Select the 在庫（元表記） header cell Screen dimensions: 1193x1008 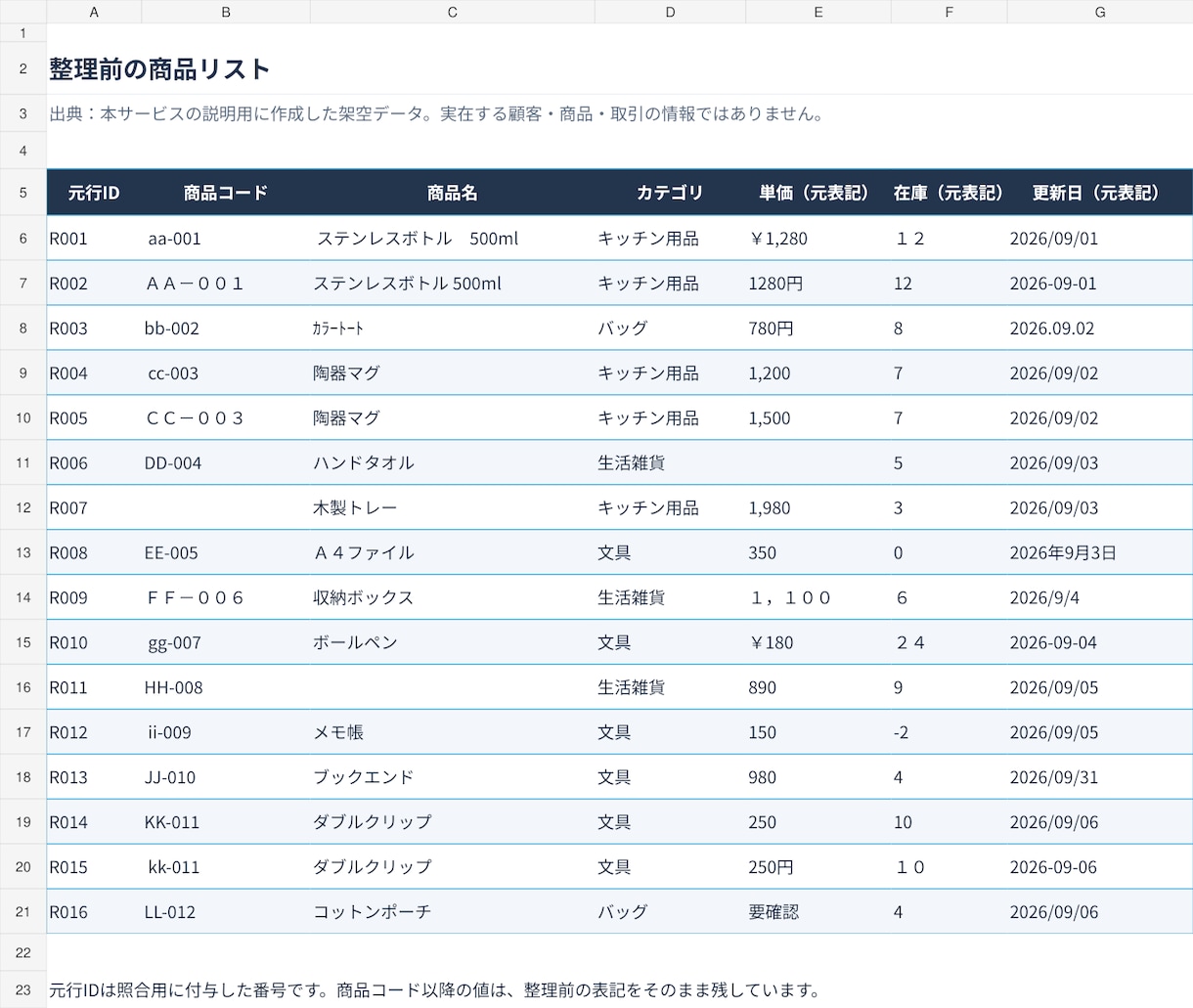tap(950, 193)
